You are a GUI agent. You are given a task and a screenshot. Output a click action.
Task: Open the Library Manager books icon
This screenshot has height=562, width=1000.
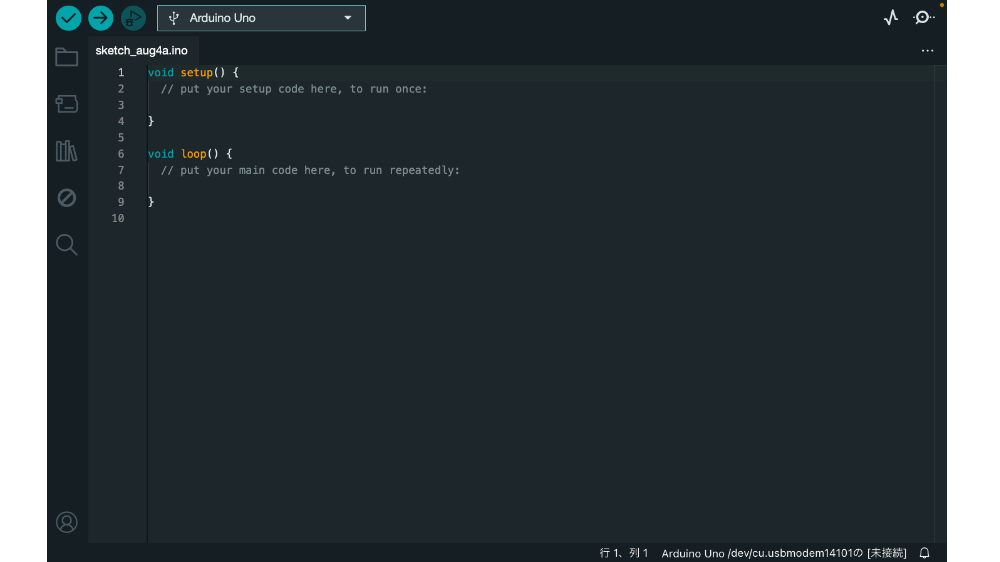pyautogui.click(x=67, y=151)
